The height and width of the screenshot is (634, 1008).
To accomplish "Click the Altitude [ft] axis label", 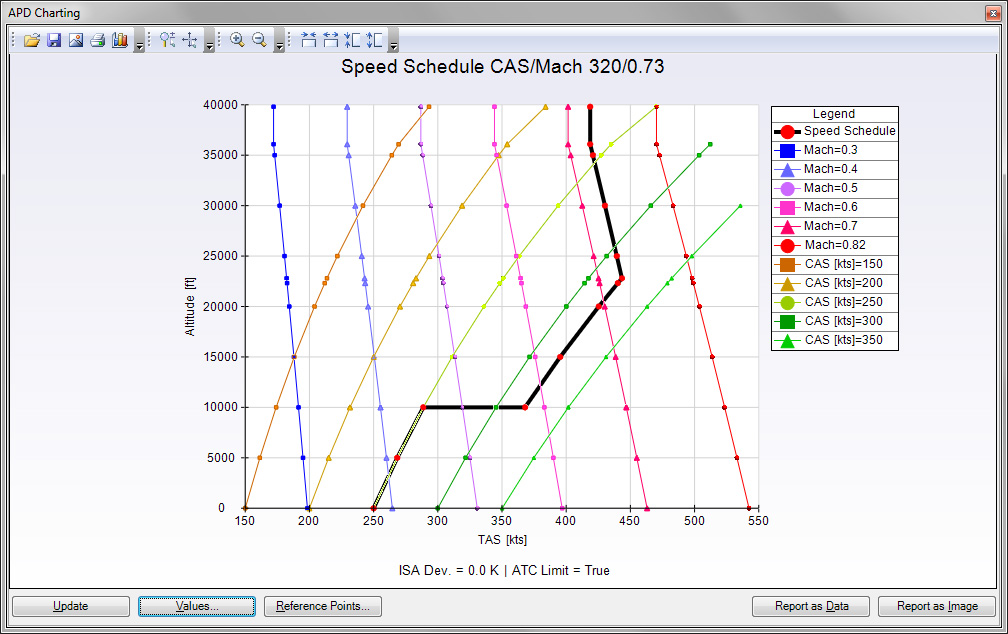I will point(190,307).
